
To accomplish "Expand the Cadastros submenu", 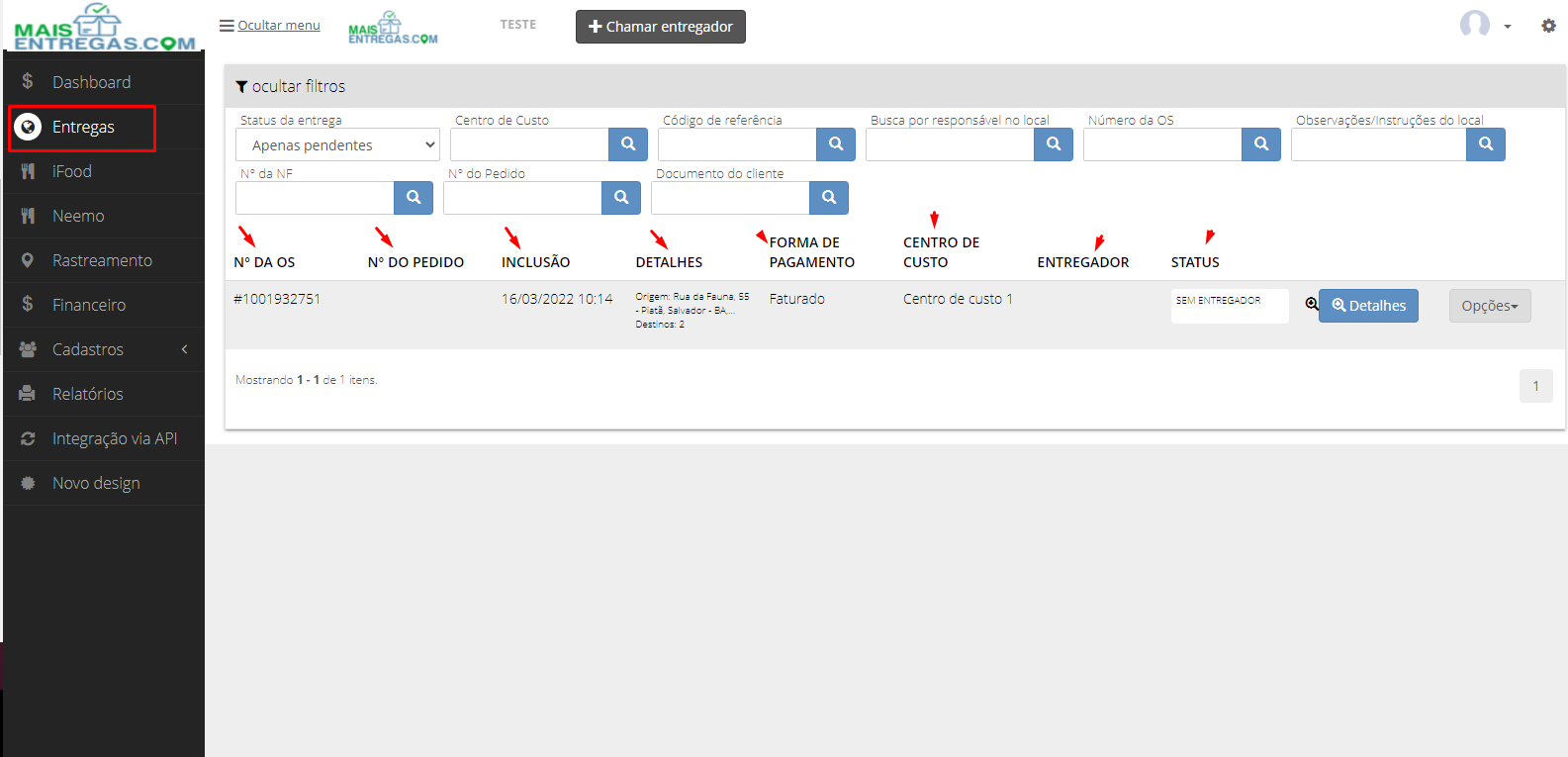I will (x=104, y=349).
